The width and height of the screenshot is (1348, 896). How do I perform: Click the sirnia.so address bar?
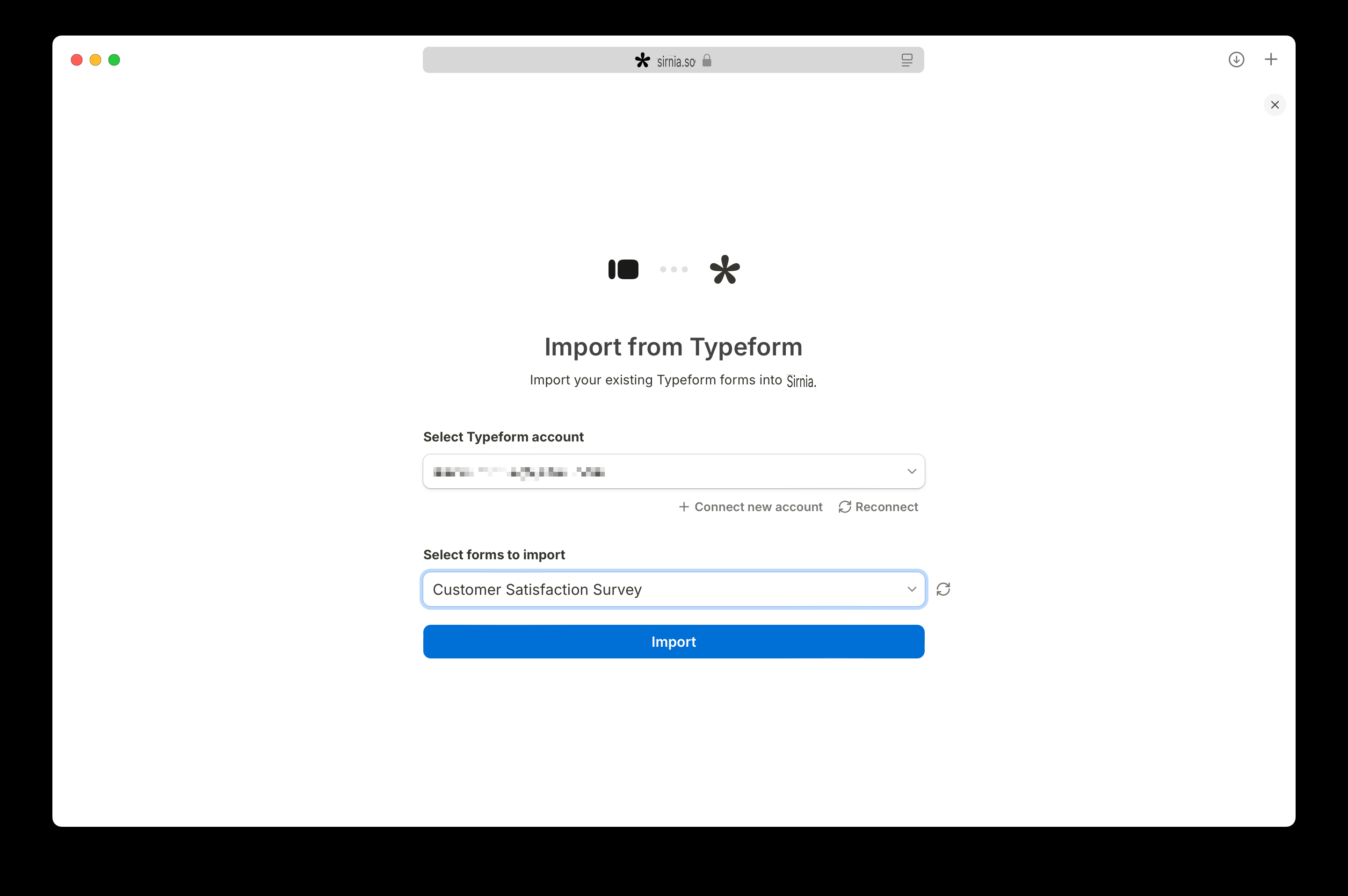coord(674,60)
